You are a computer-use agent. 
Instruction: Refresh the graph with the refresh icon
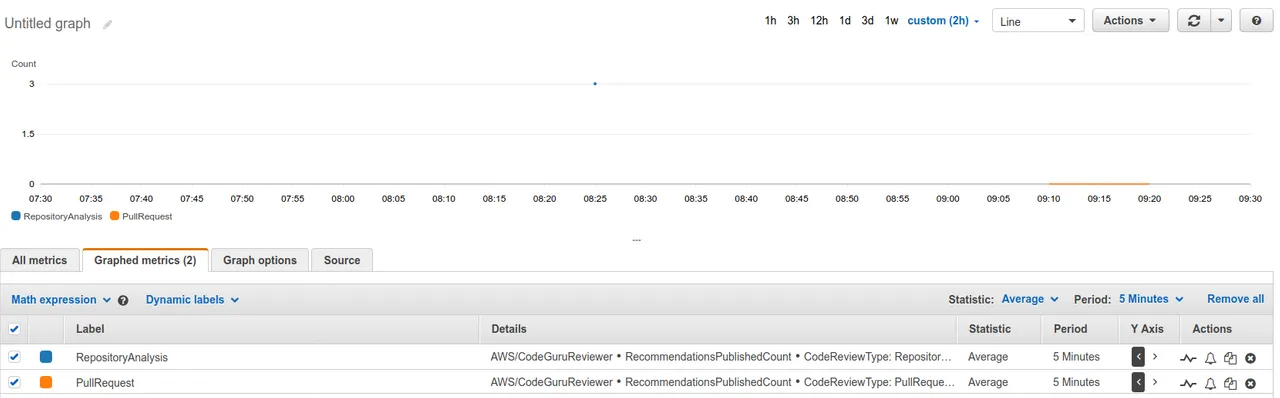coord(1194,21)
